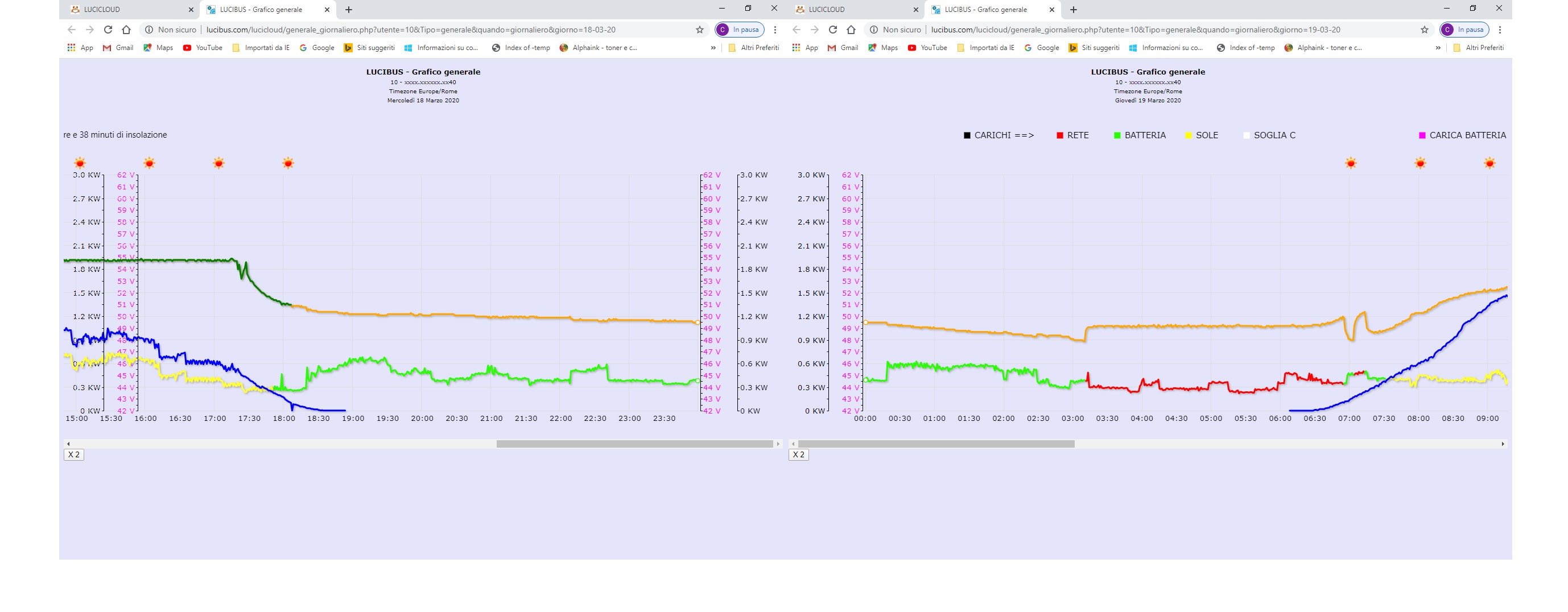Toggle the SOLE series in the chart legend
This screenshot has height=612, width=1568.
click(1201, 136)
